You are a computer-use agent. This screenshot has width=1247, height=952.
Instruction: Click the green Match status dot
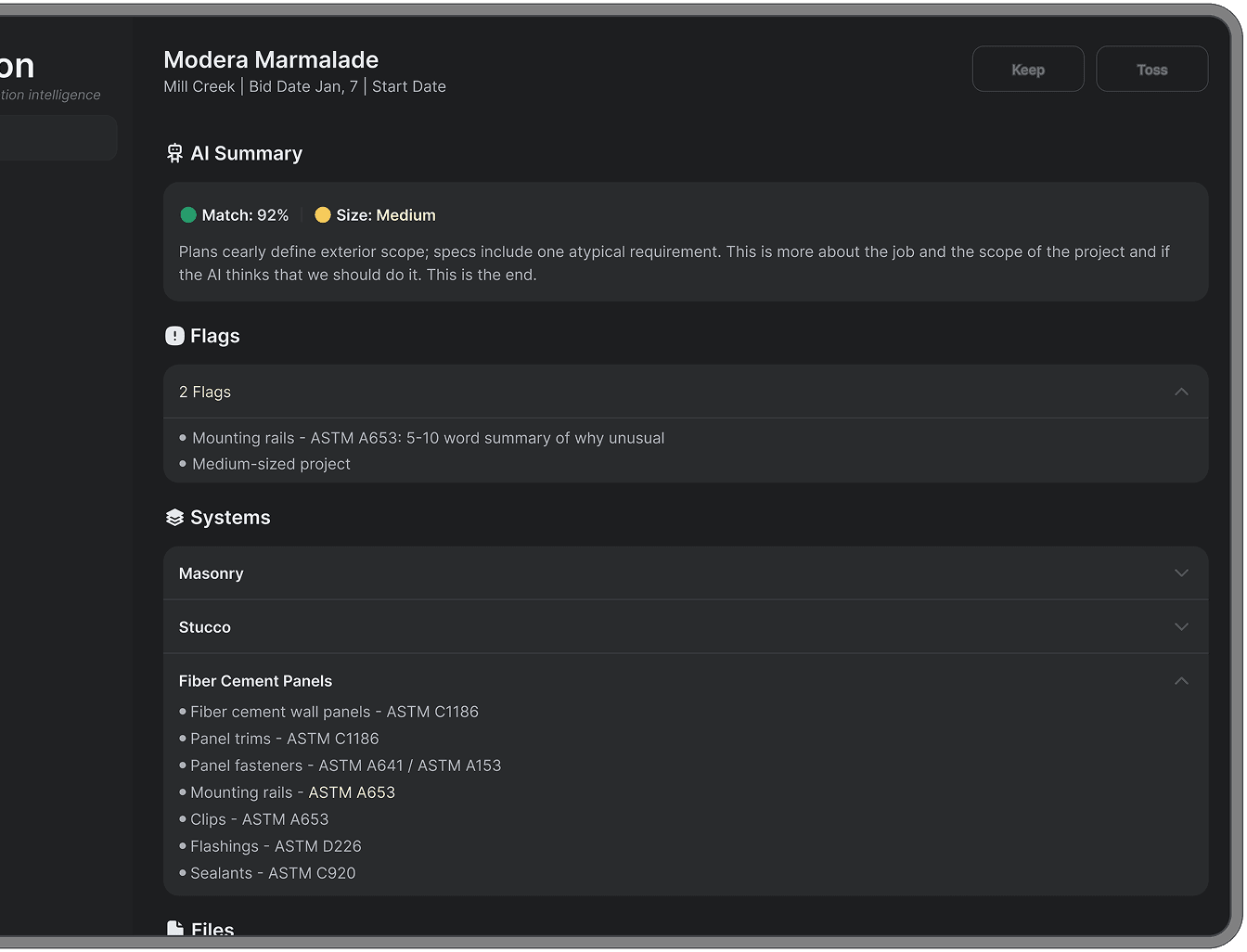point(188,215)
